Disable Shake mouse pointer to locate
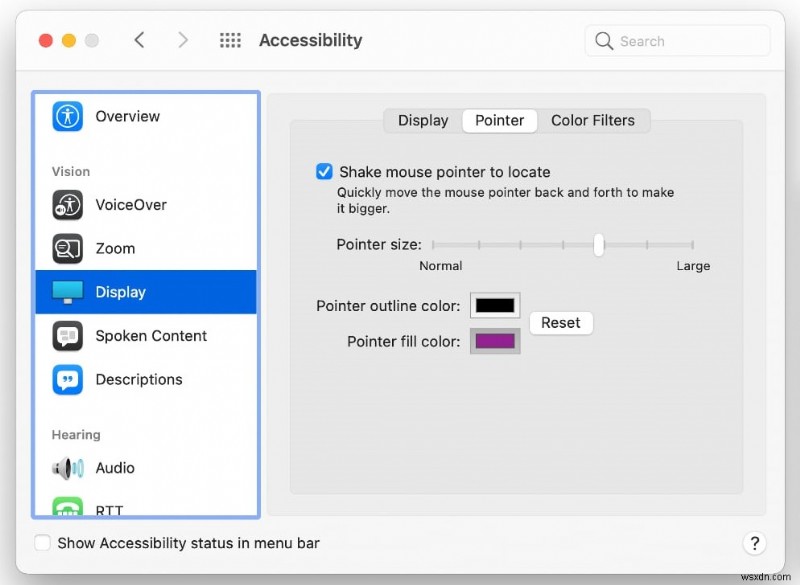Viewport: 800px width, 585px height. pos(324,172)
